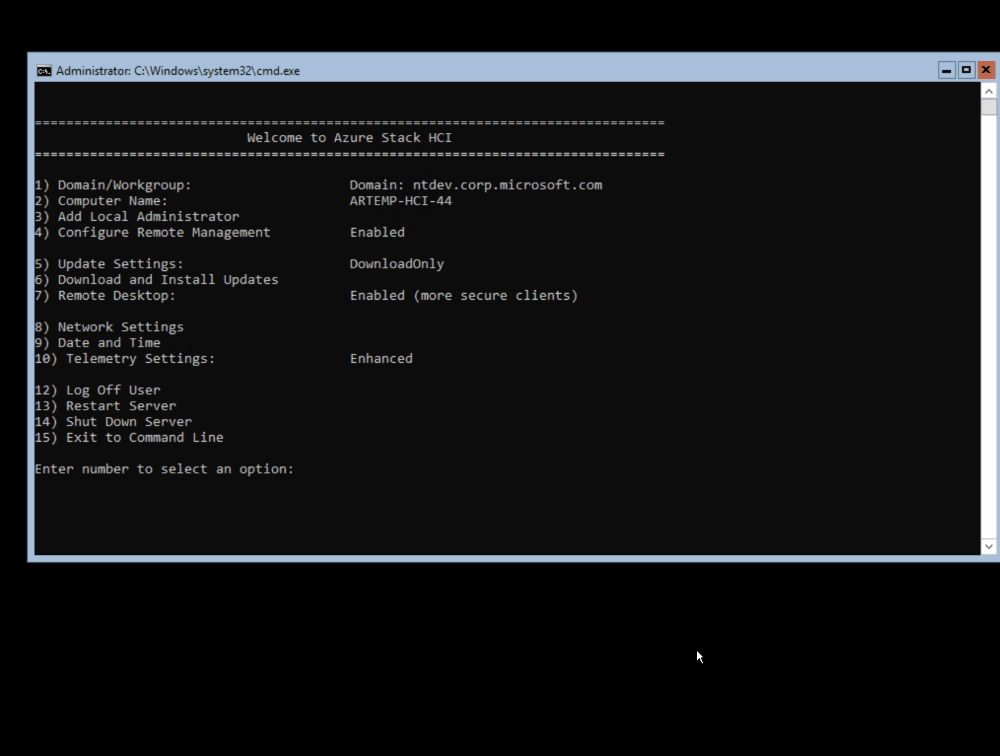The width and height of the screenshot is (1000, 756).
Task: Click the scrollbar up arrow
Action: [x=989, y=91]
